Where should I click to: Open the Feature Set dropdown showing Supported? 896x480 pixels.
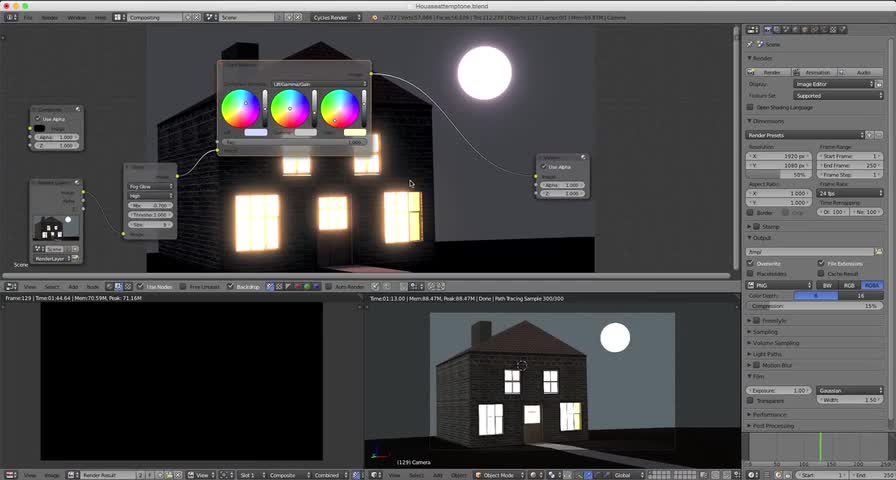[838, 95]
